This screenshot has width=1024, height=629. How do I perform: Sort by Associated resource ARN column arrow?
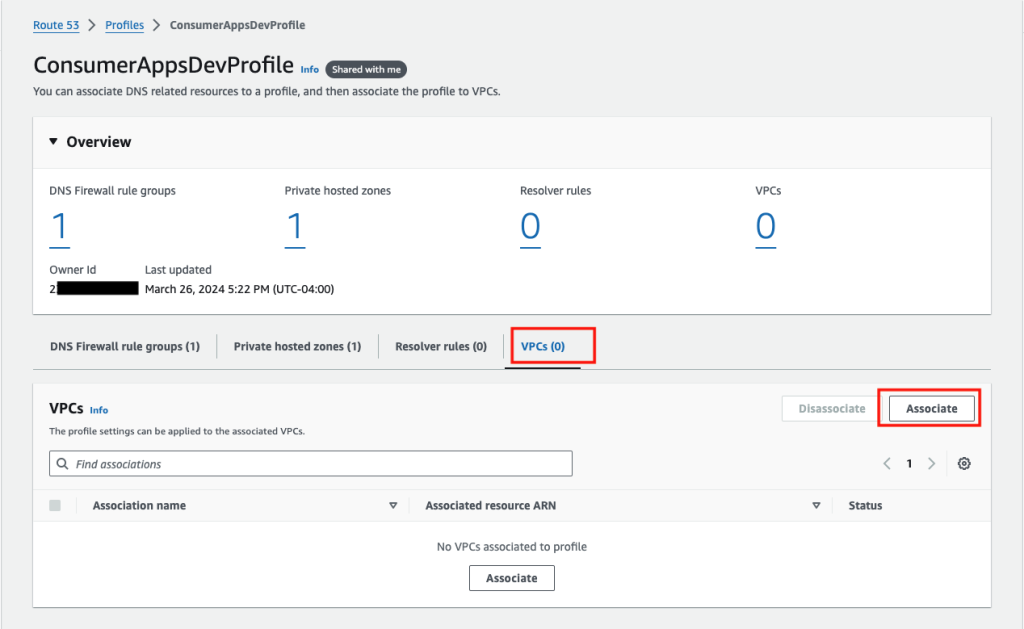[x=817, y=505]
